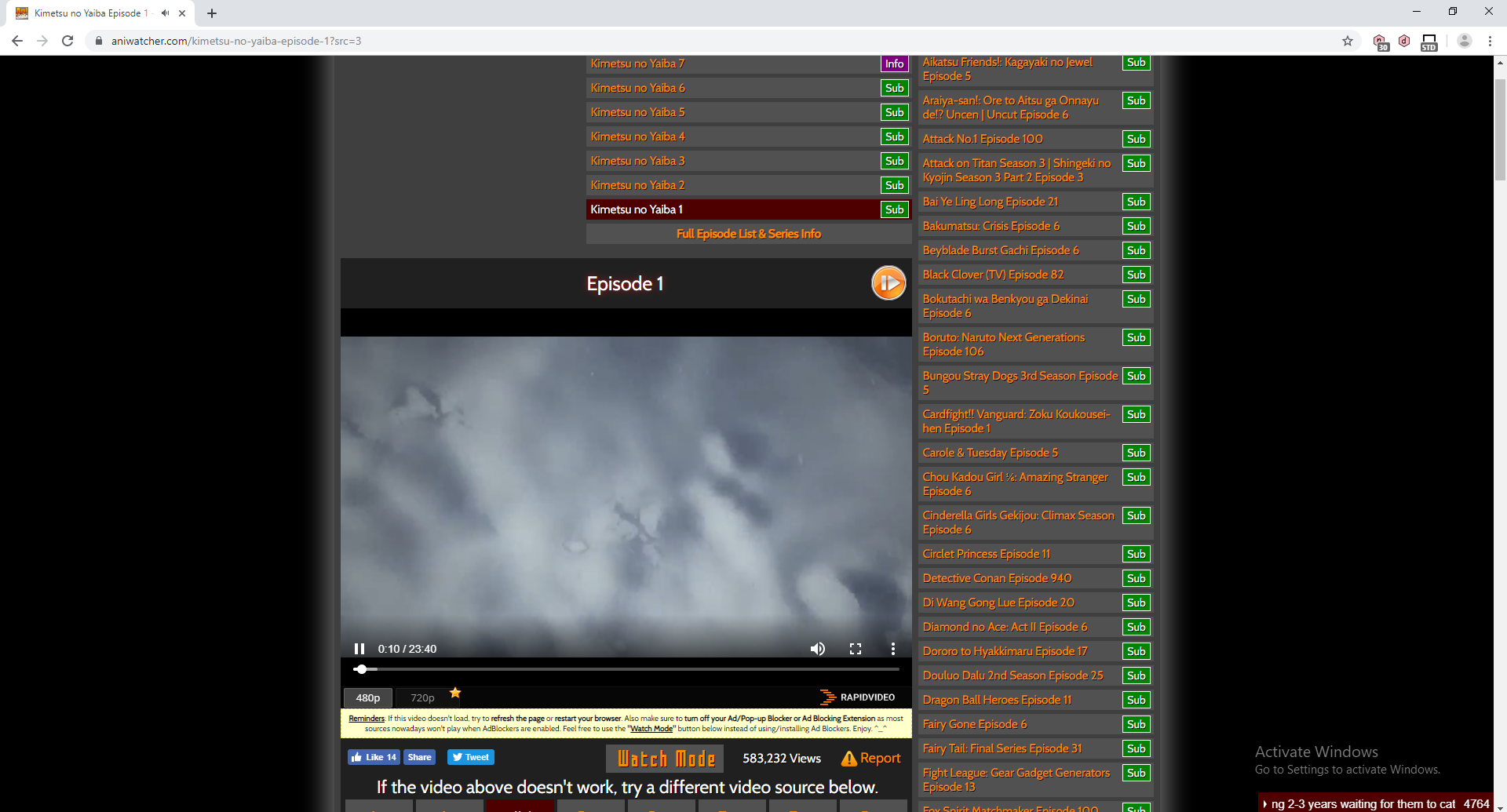The image size is (1507, 812).
Task: Open Fairy Gone Episode 6
Action: tap(975, 724)
